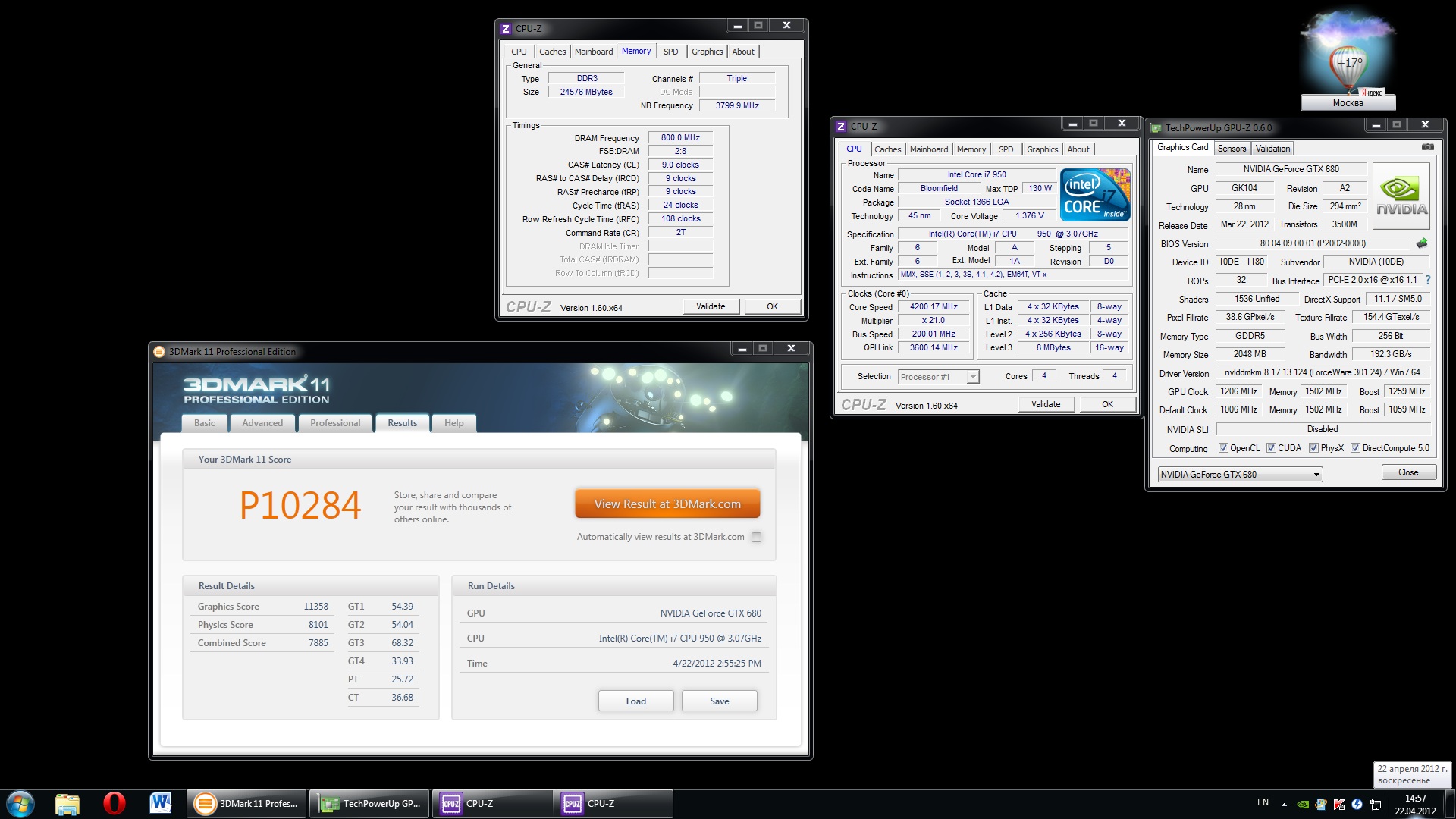This screenshot has height=819, width=1456.
Task: Open the Windows Start menu orb
Action: click(x=20, y=804)
